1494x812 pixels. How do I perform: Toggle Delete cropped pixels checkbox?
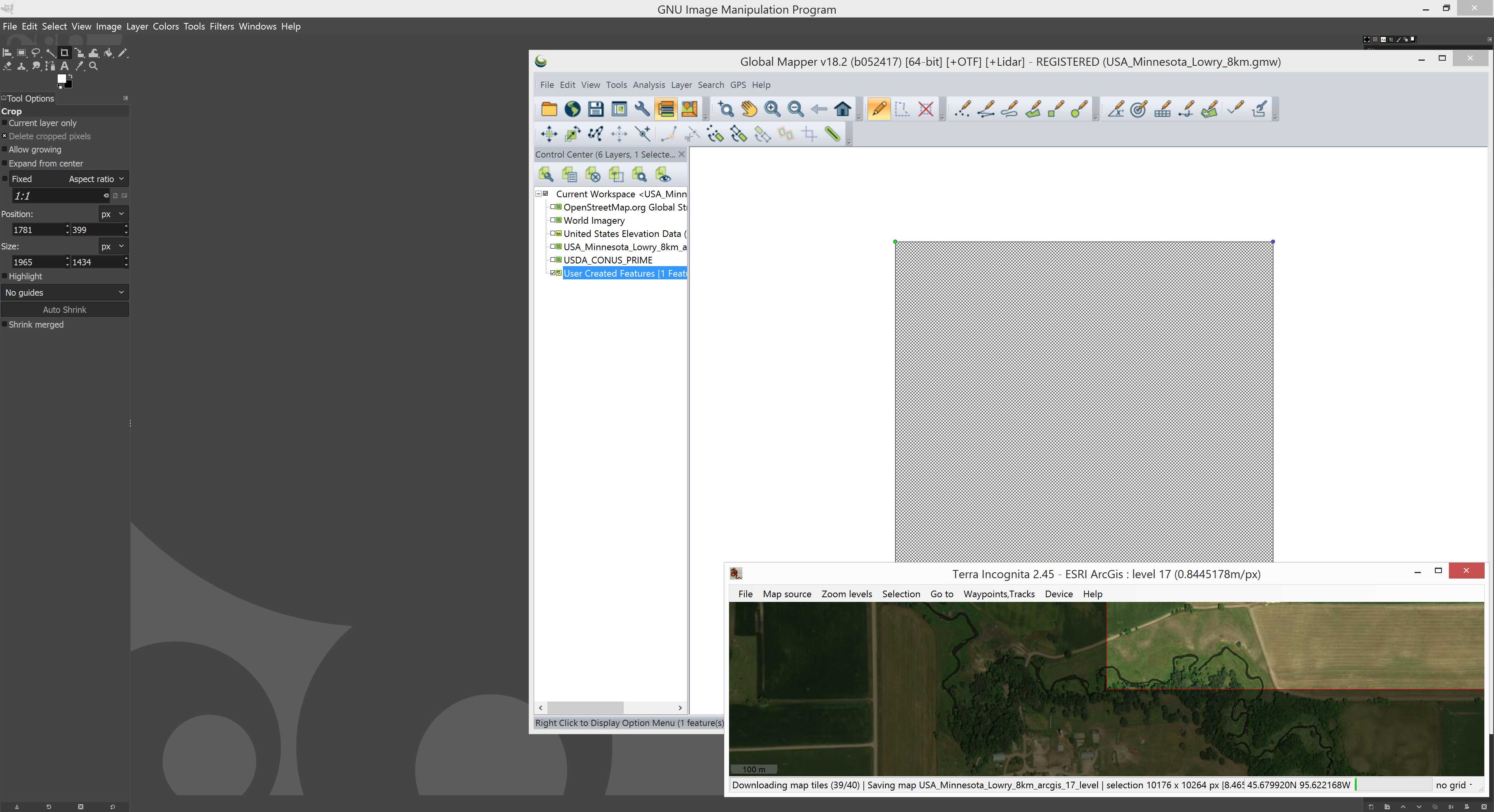tap(5, 136)
